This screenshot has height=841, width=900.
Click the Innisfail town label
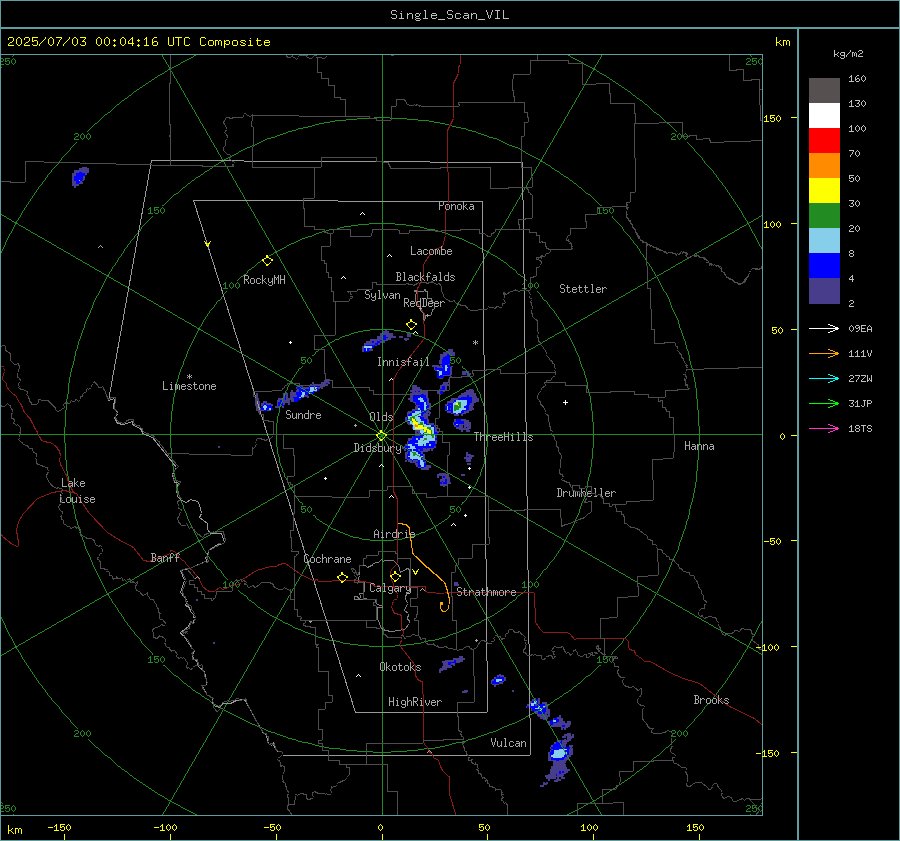403,362
